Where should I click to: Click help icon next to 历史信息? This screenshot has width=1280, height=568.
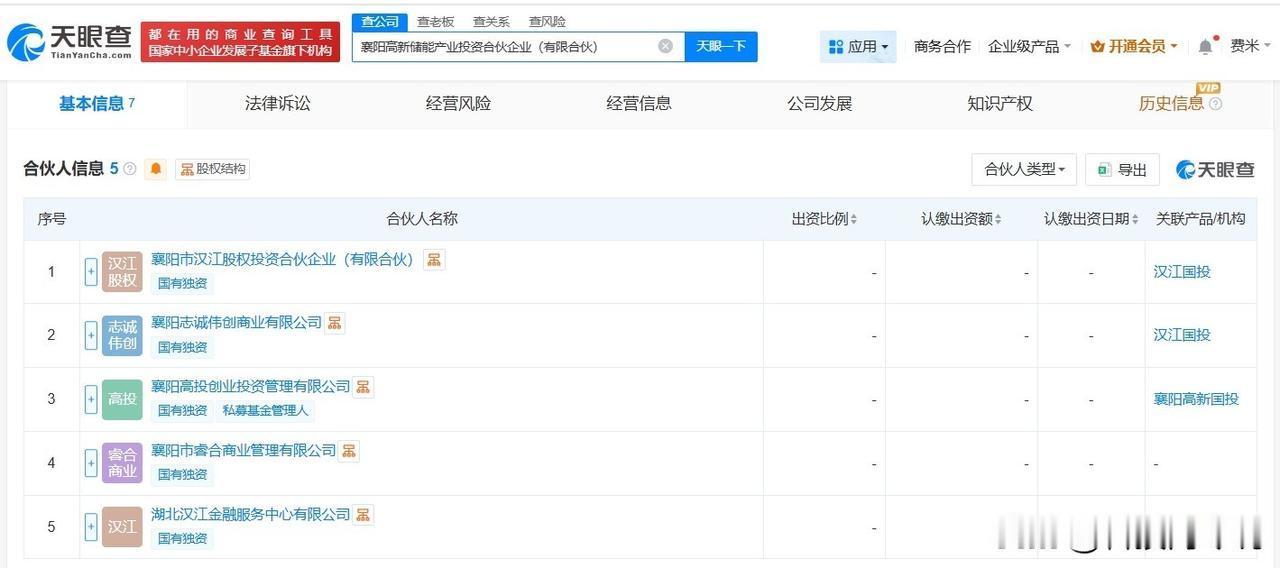[1216, 104]
